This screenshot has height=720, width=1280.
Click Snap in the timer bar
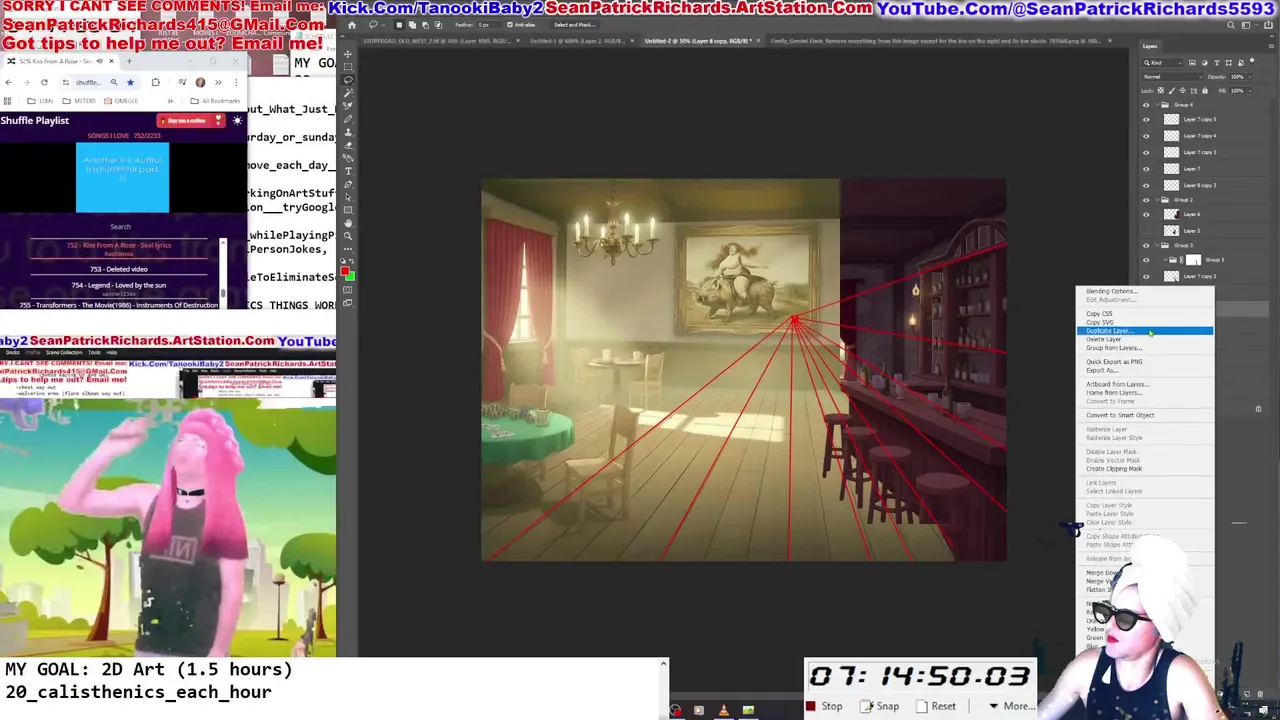[x=879, y=706]
